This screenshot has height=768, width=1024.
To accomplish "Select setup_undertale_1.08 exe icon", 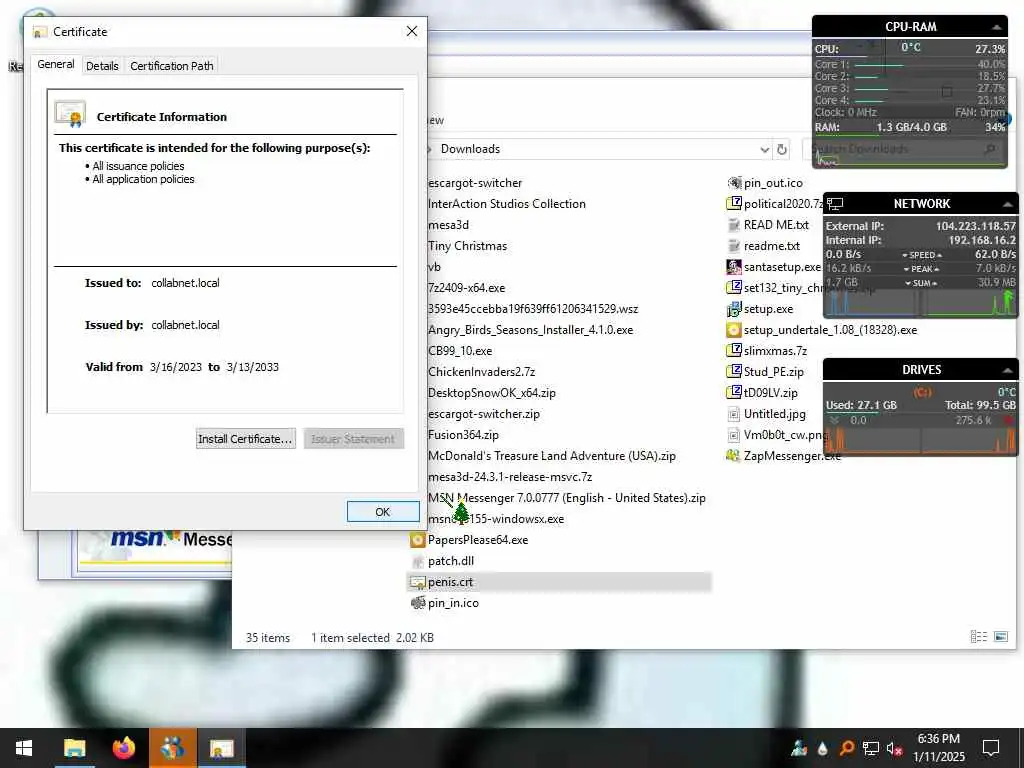I will [734, 330].
